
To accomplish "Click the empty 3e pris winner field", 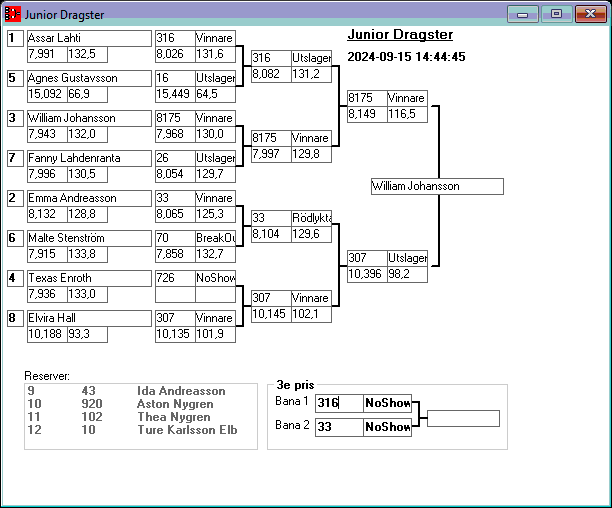I will (463, 418).
